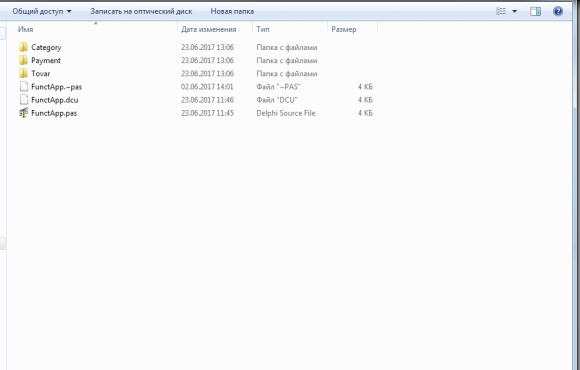
Task: Click the Delphi FunctApp.pas file icon
Action: click(x=23, y=113)
